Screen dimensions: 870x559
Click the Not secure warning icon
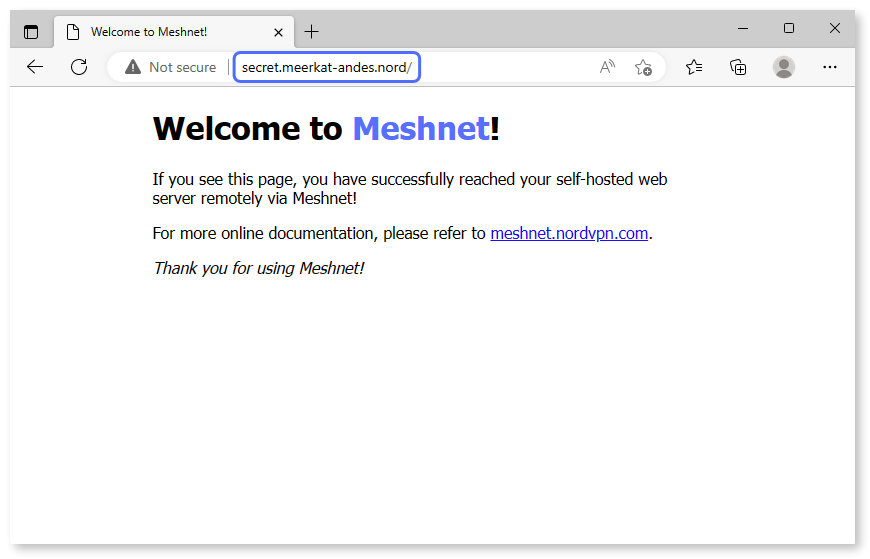133,67
